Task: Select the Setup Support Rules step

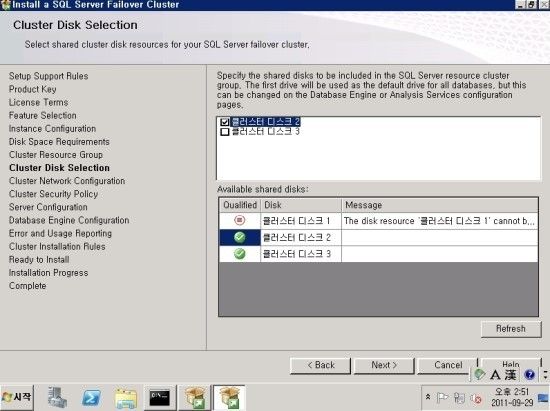Action: tap(48, 76)
